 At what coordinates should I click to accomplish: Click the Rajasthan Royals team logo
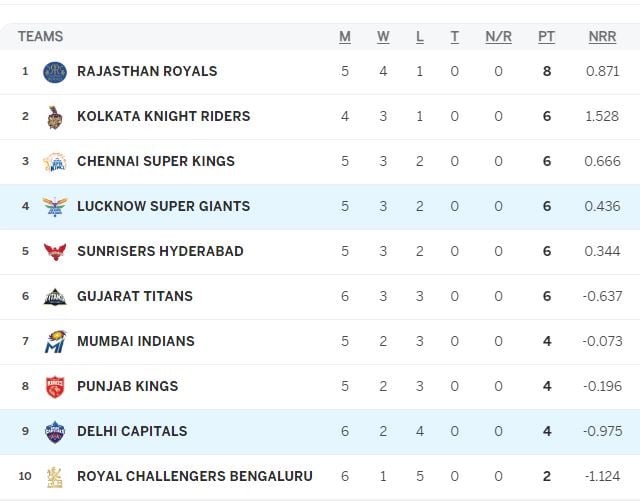coord(55,72)
